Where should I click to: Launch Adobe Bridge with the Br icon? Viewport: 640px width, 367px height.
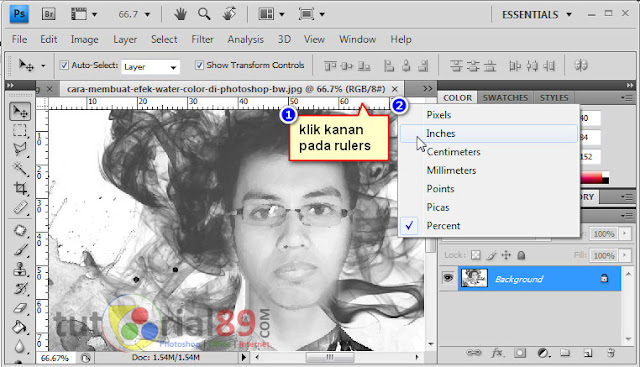coord(49,14)
